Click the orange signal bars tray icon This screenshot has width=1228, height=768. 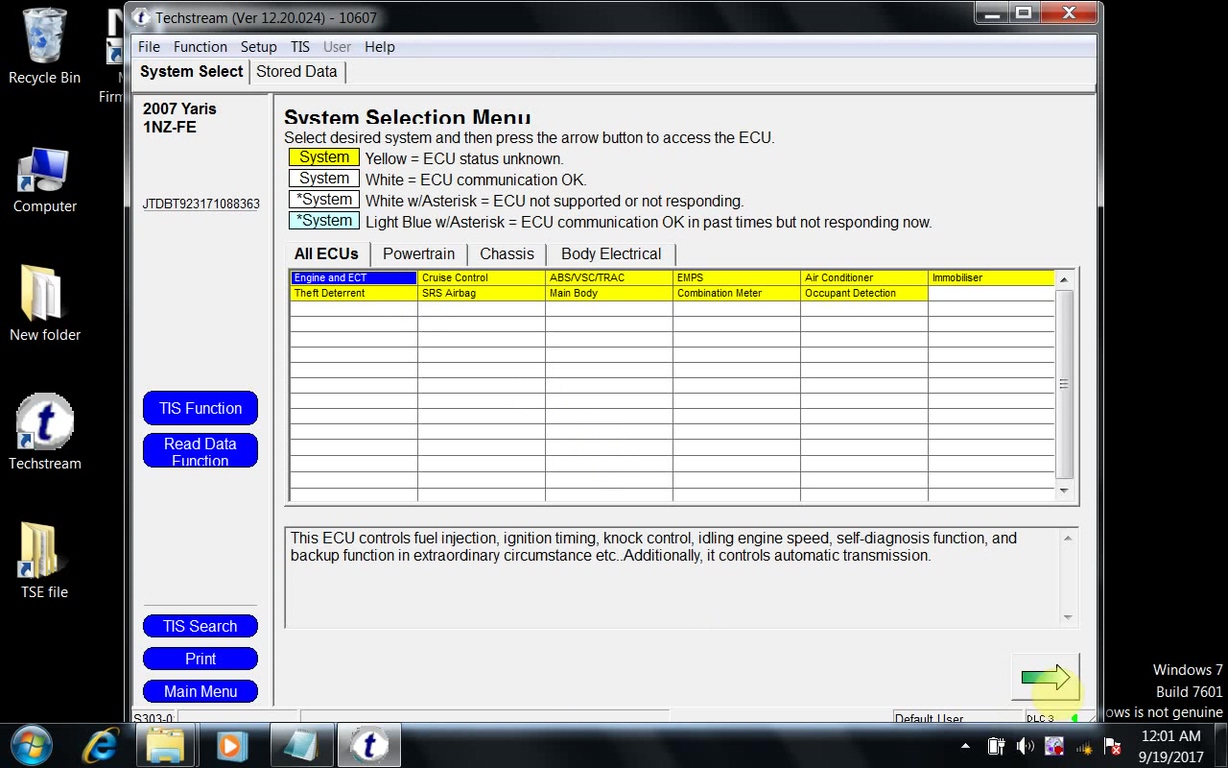tap(1083, 746)
